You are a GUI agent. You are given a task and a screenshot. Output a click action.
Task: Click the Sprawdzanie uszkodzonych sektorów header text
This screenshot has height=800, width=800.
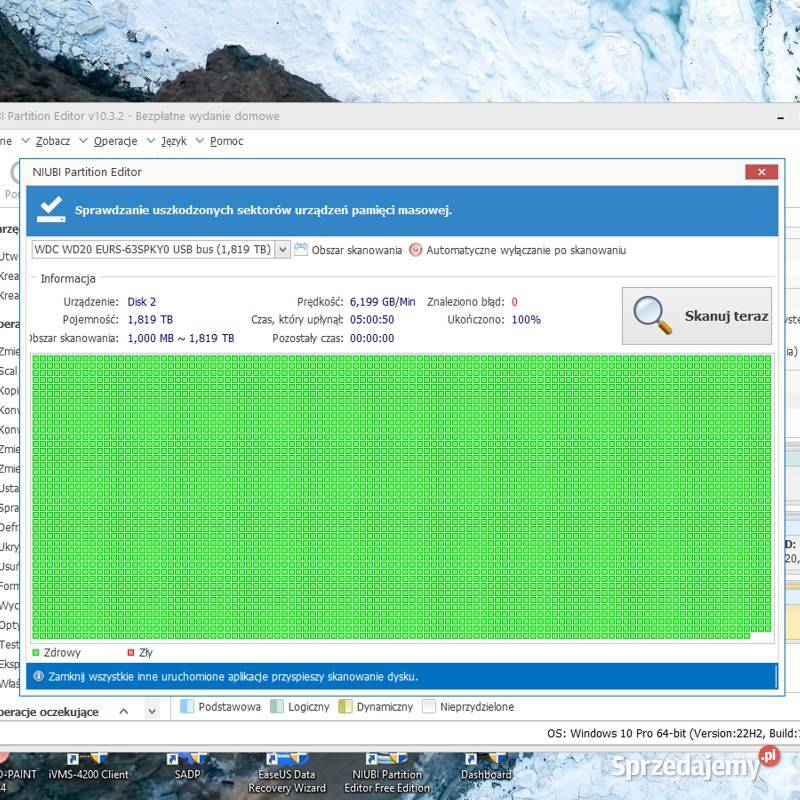pyautogui.click(x=263, y=210)
